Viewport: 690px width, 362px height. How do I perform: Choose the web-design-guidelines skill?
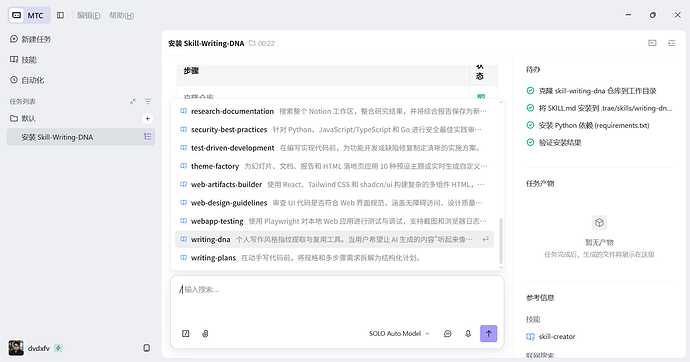(x=334, y=203)
